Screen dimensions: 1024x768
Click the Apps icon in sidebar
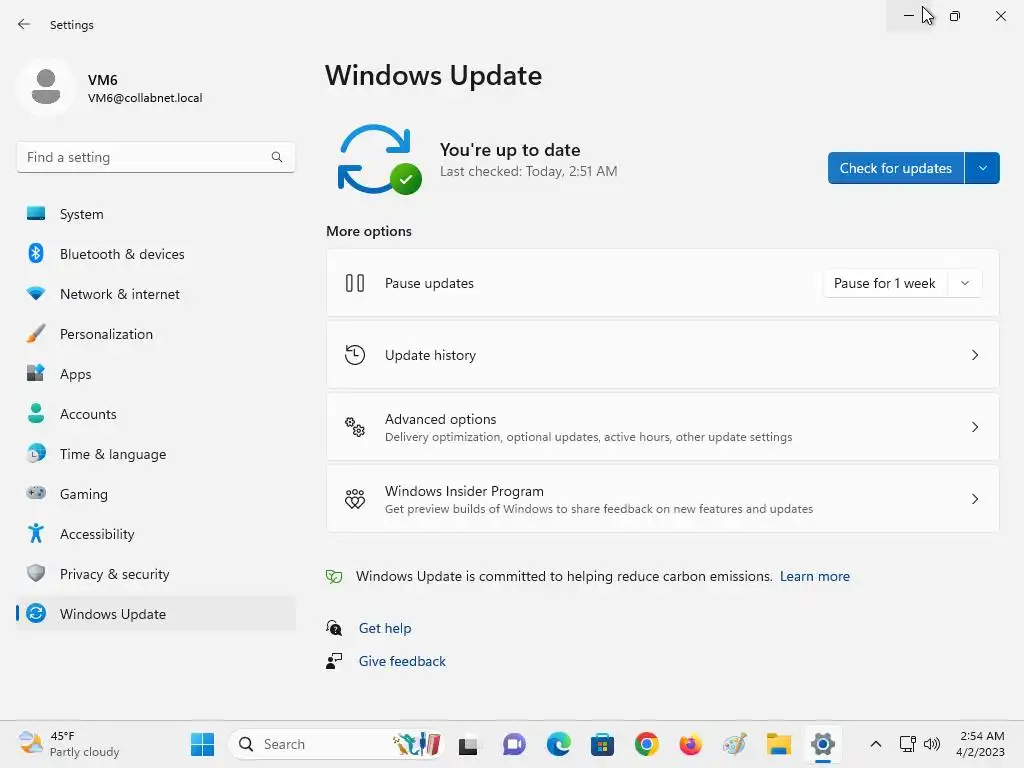tap(36, 374)
